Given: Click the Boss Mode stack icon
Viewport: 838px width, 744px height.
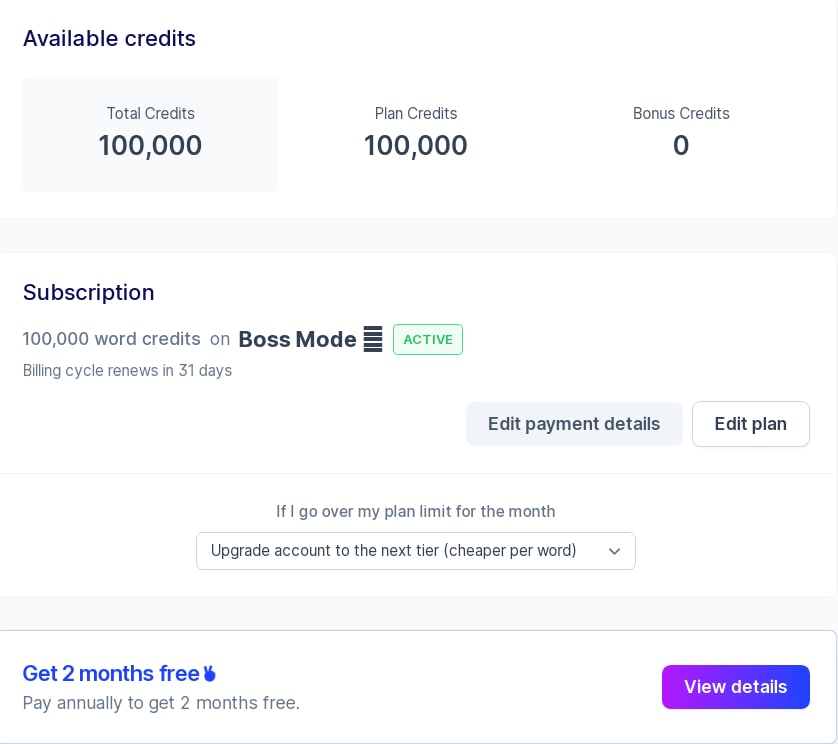Looking at the screenshot, I should pos(373,339).
